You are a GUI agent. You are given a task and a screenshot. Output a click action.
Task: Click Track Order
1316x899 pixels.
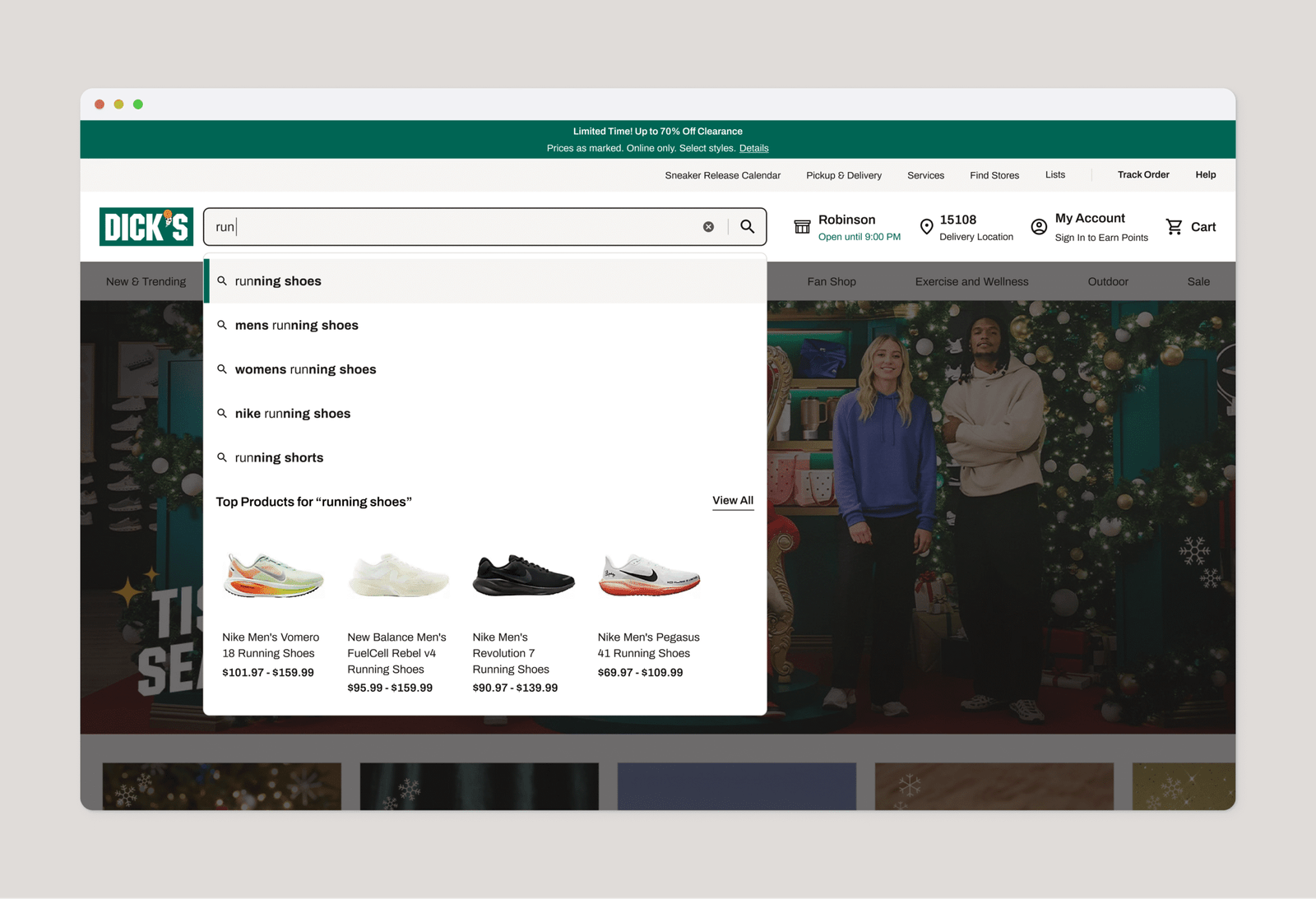coord(1143,174)
